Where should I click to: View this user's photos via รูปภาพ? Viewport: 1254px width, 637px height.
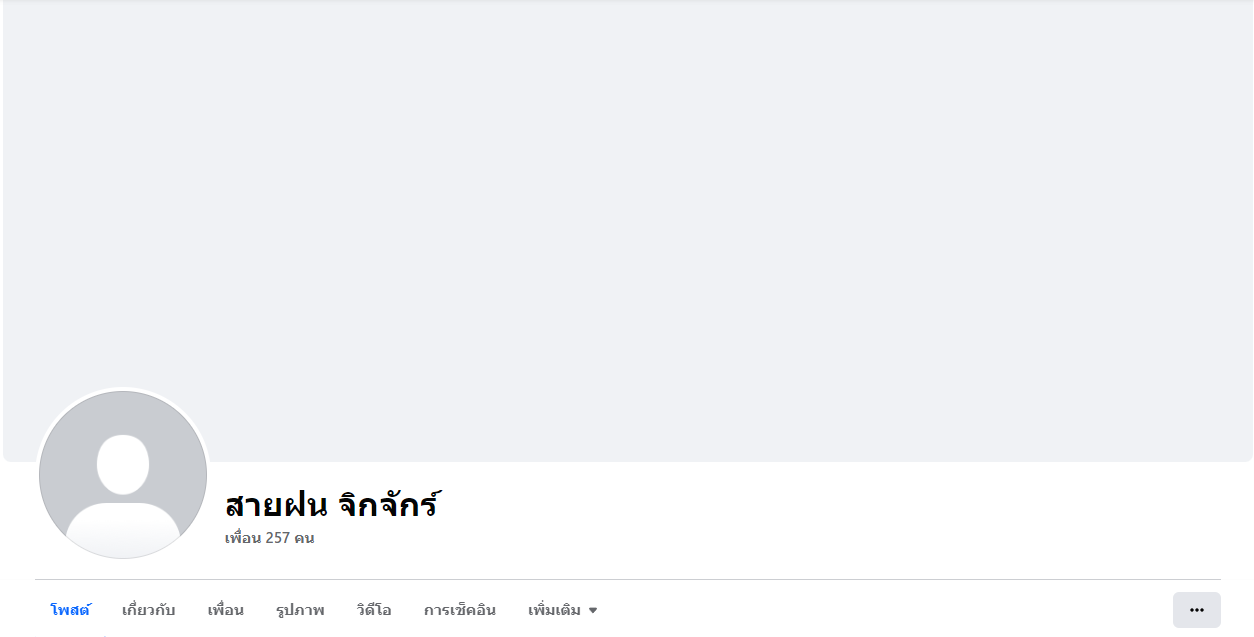[x=300, y=610]
